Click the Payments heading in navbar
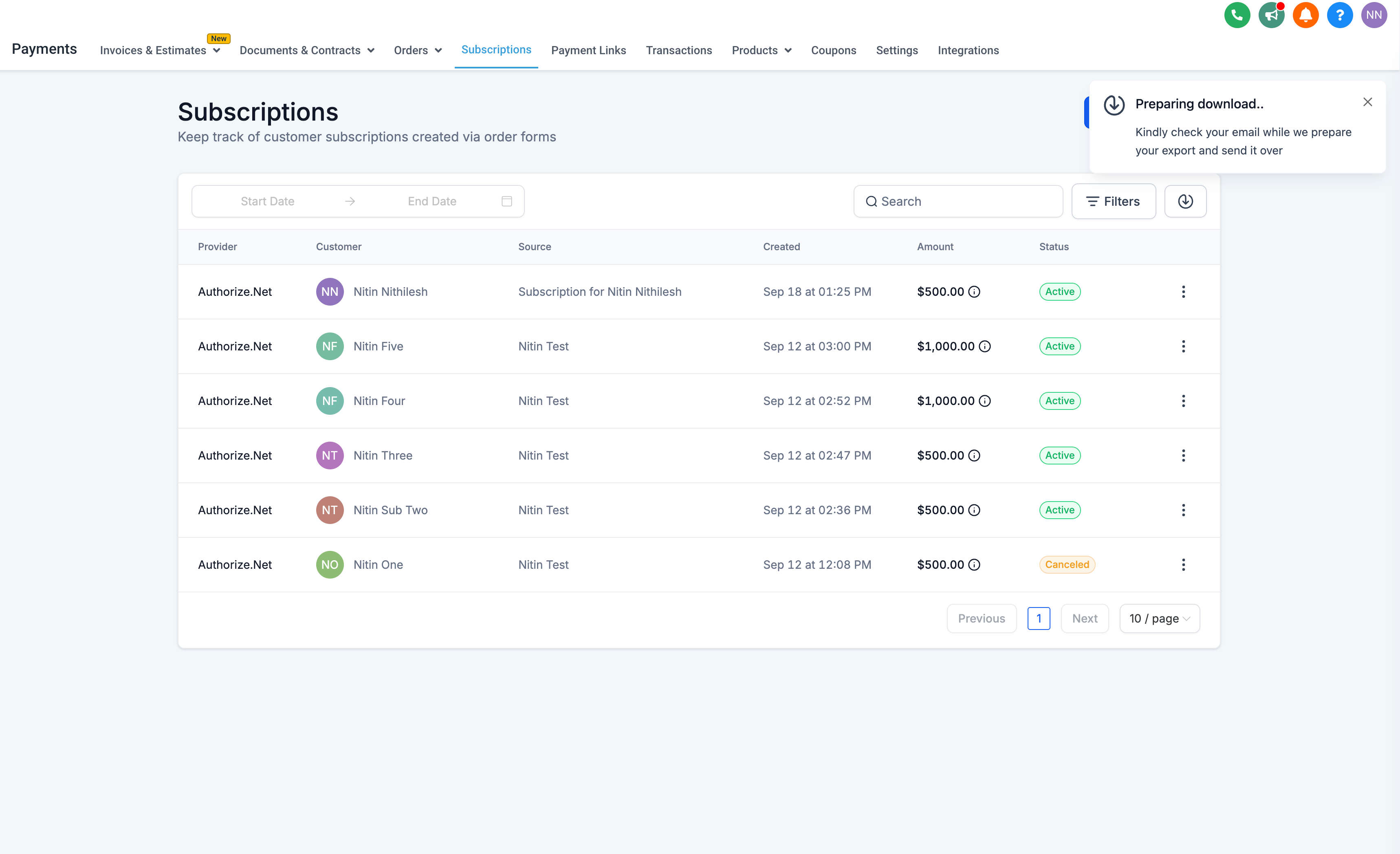This screenshot has width=1400, height=854. 44,49
